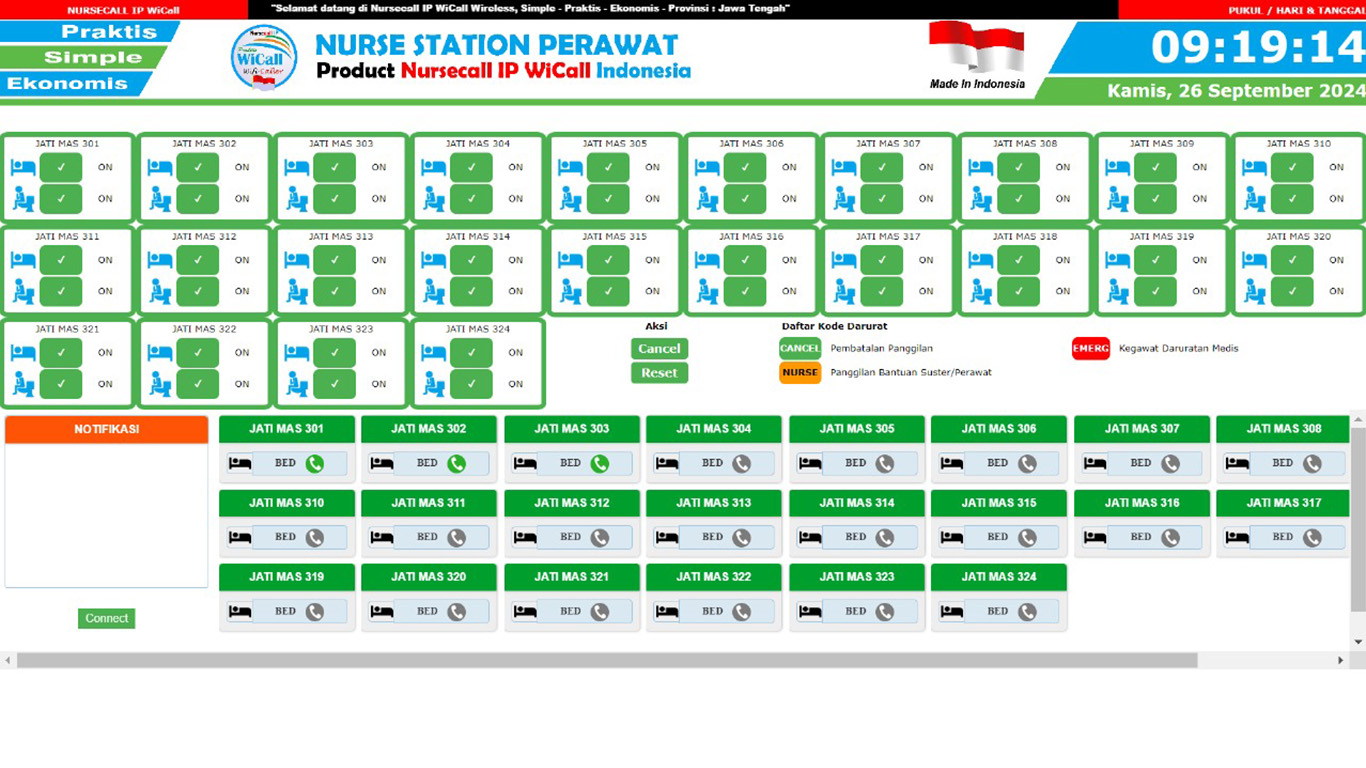The width and height of the screenshot is (1366, 768).
Task: Click the down arrow of the call list scrollbar
Action: point(1358,642)
